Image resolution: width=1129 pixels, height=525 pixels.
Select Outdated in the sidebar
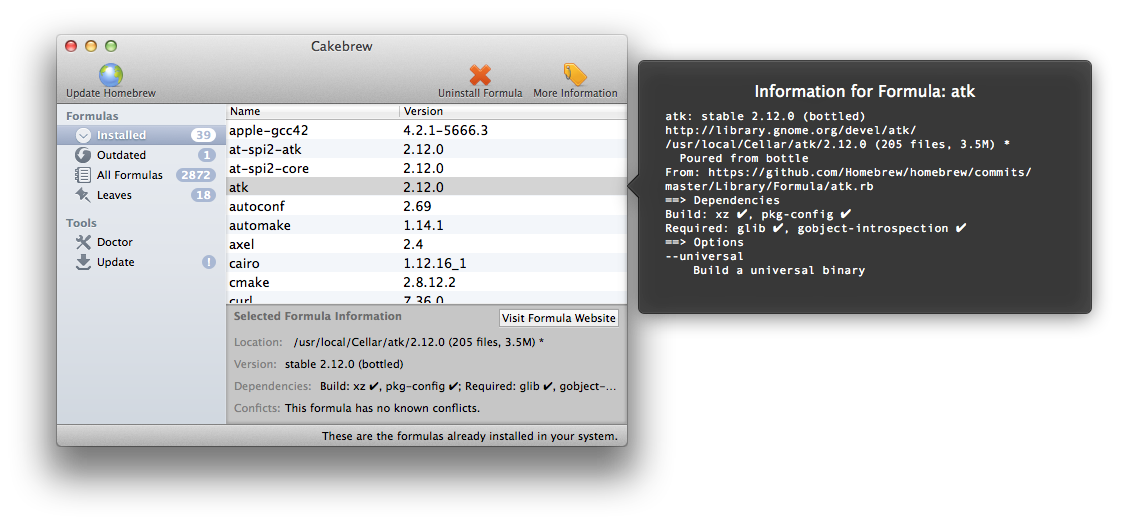(142, 155)
